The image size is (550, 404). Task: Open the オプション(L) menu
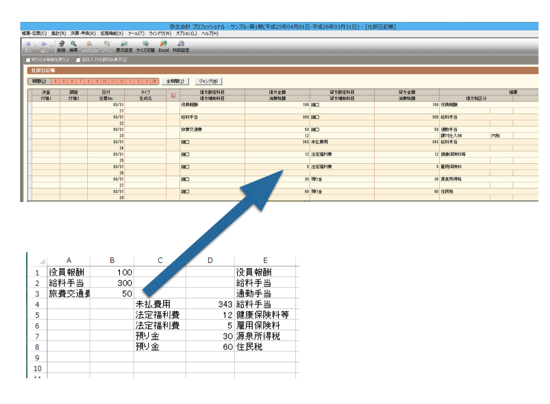[186, 33]
